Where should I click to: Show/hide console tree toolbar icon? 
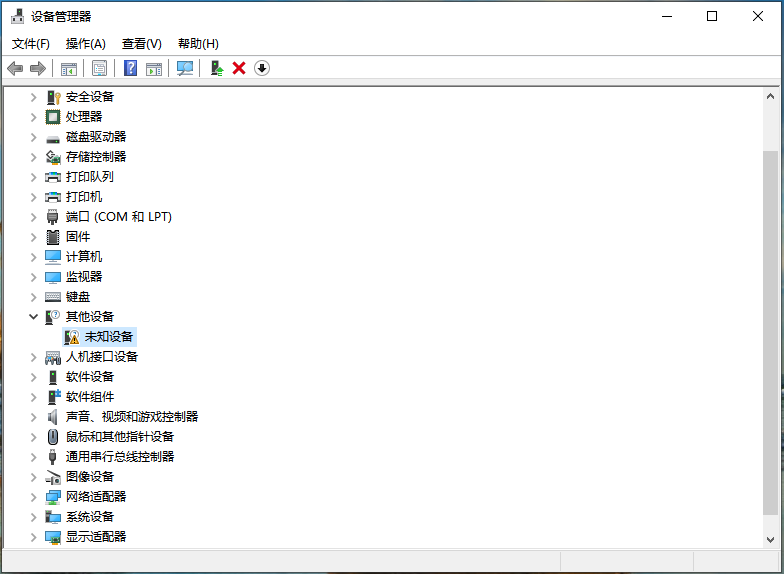68,68
